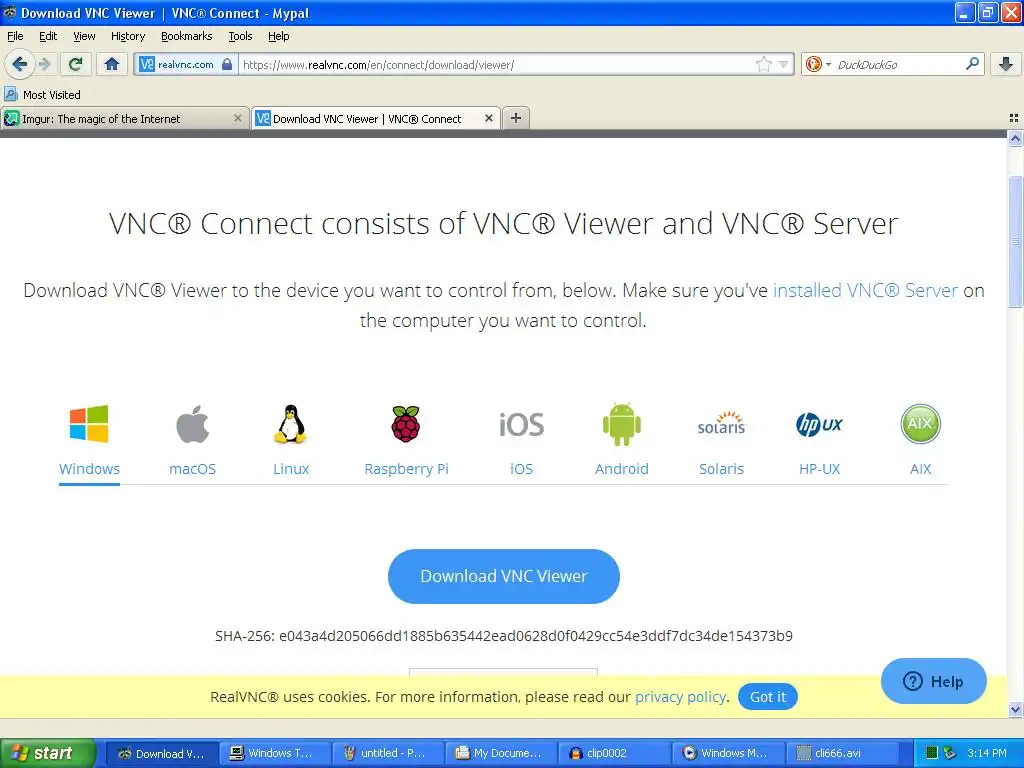Image resolution: width=1024 pixels, height=768 pixels.
Task: Bookmark this page with the star icon
Action: tap(763, 64)
